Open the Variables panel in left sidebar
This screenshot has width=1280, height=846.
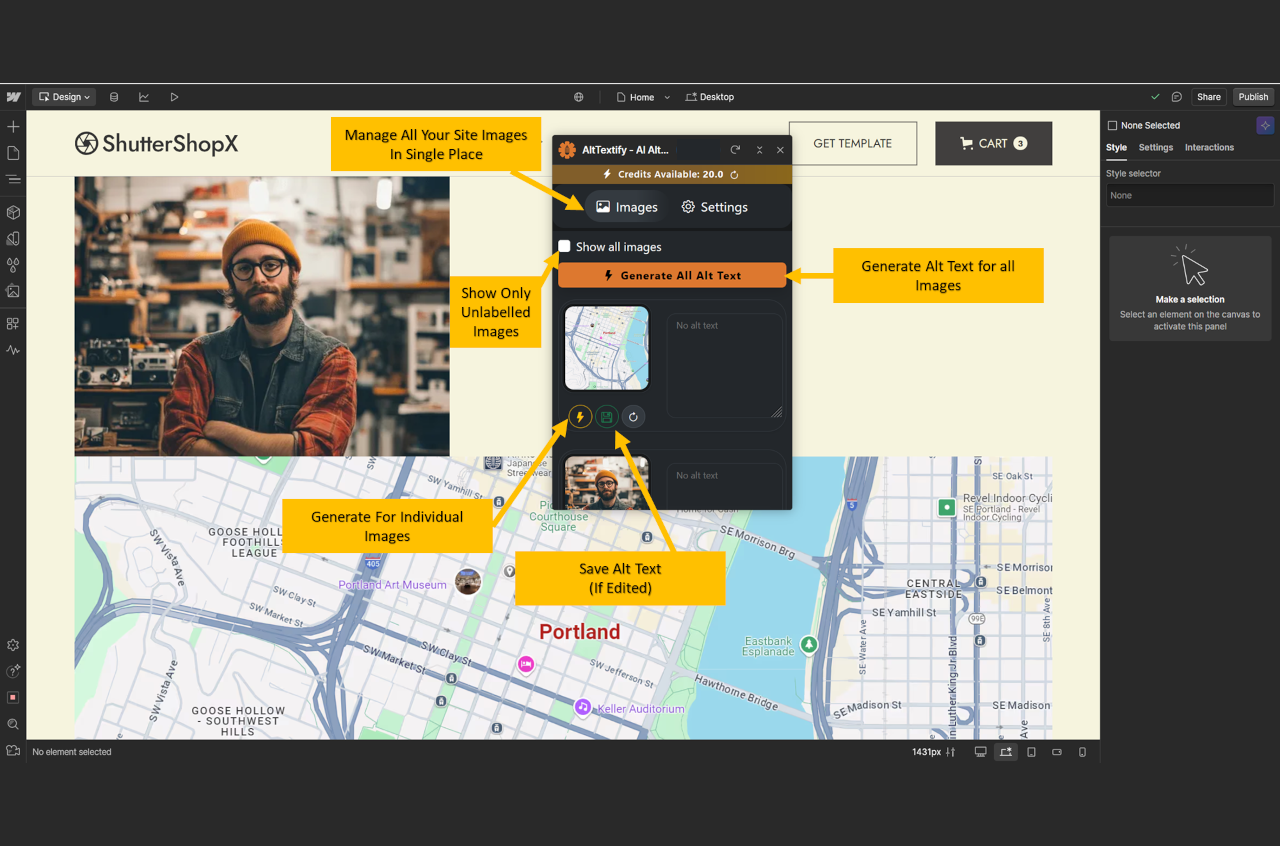[x=13, y=239]
